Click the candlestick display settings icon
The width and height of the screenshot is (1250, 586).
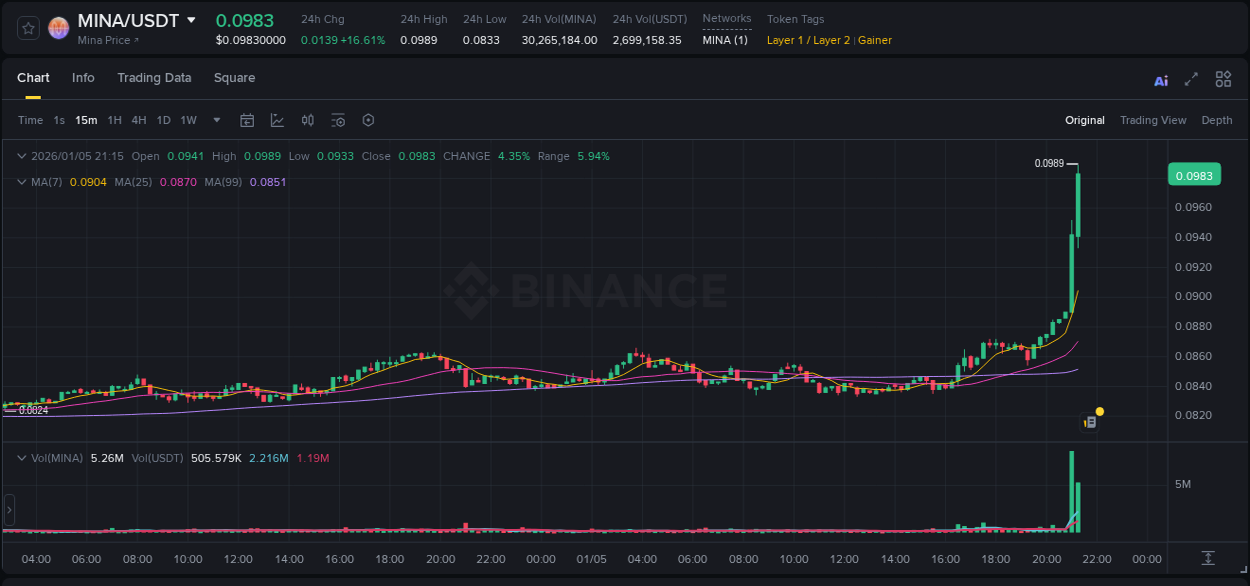tap(307, 120)
